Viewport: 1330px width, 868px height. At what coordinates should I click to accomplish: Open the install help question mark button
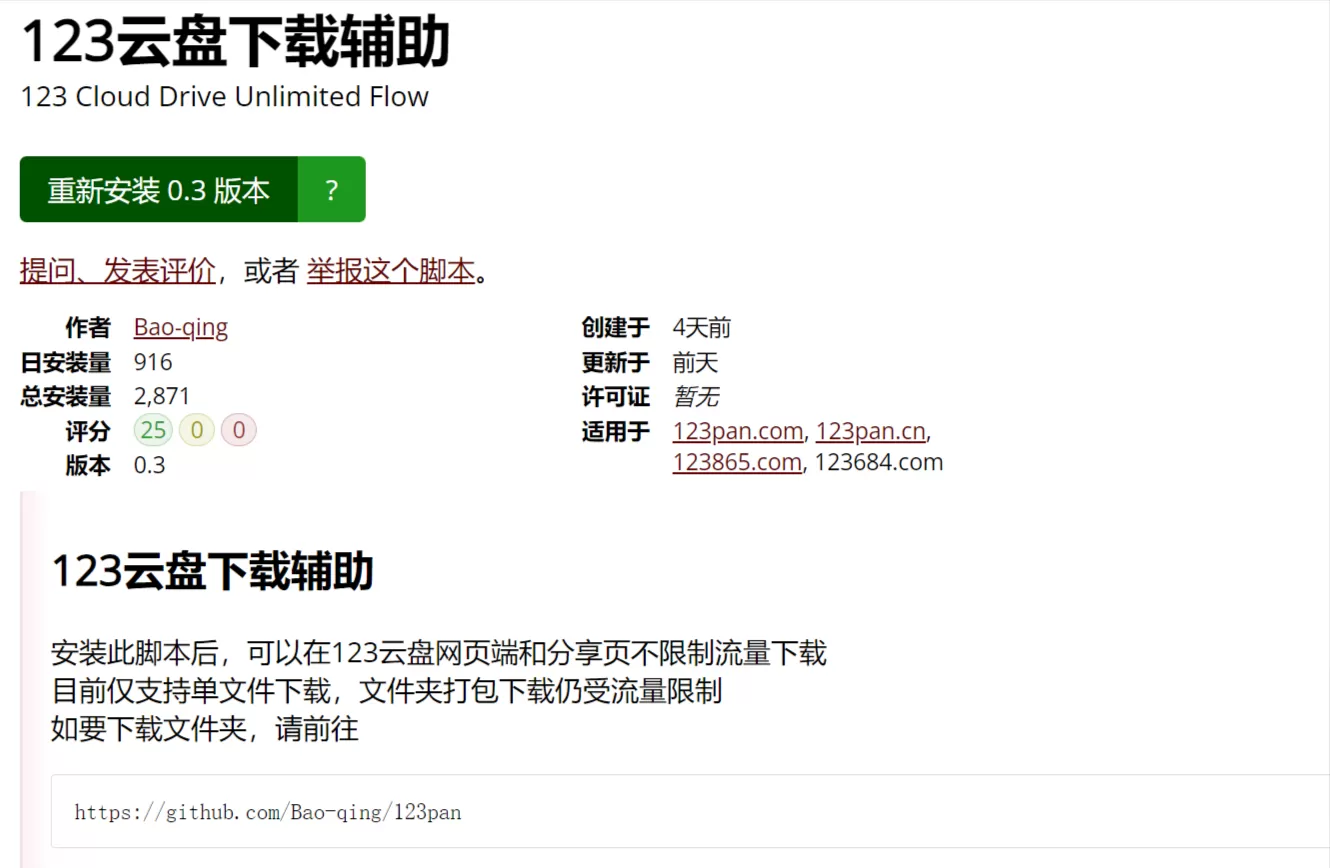pos(332,189)
